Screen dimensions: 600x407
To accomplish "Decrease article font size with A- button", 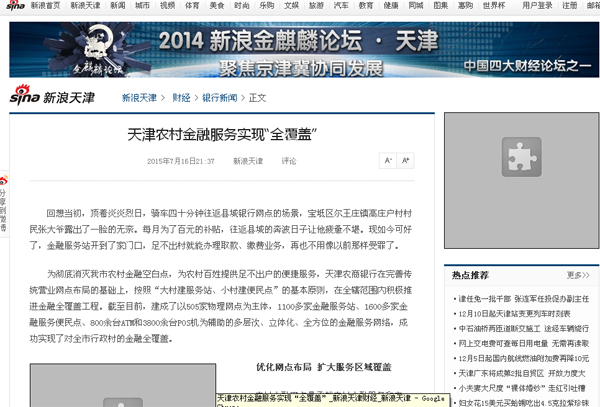I will pyautogui.click(x=388, y=161).
